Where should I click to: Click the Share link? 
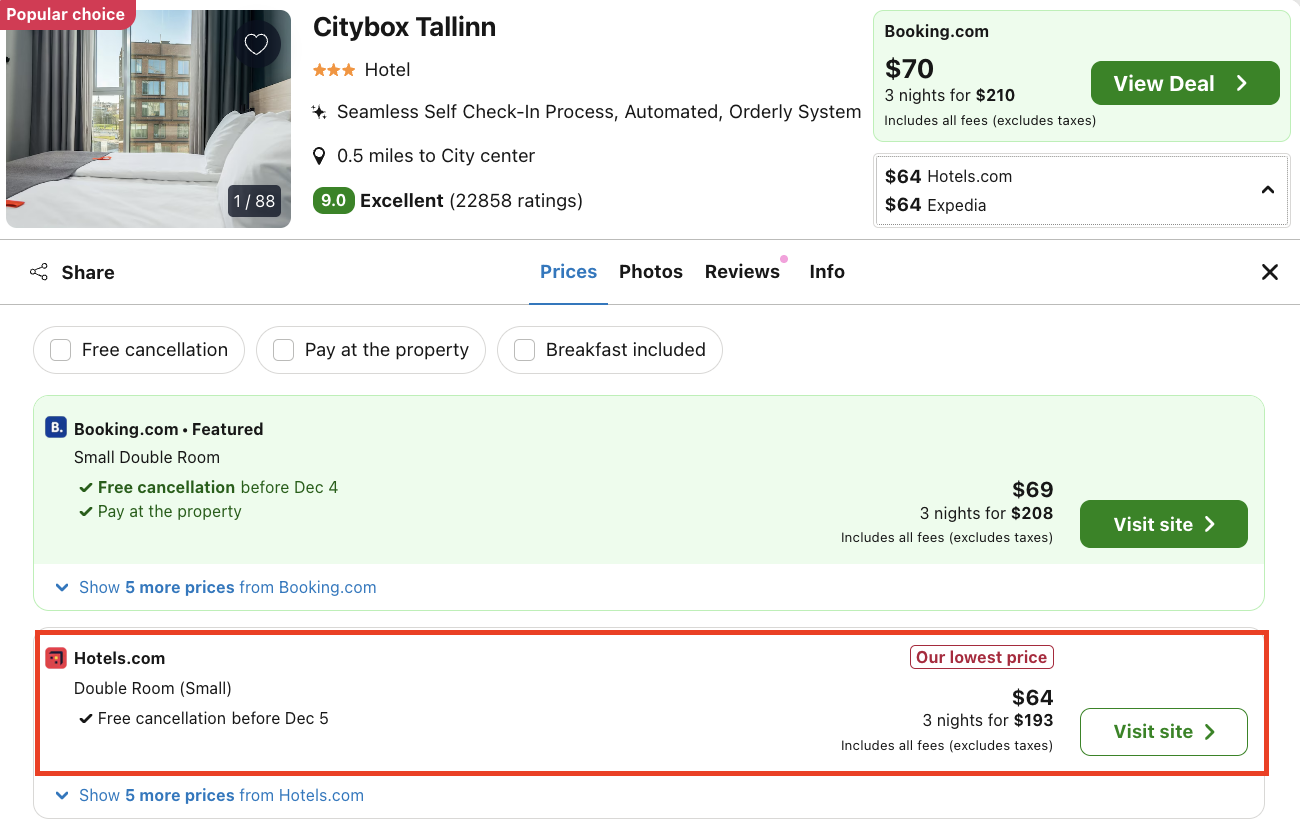(x=88, y=272)
